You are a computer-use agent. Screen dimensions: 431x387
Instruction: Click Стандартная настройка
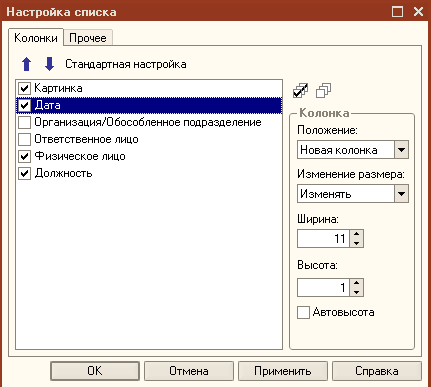pyautogui.click(x=126, y=64)
